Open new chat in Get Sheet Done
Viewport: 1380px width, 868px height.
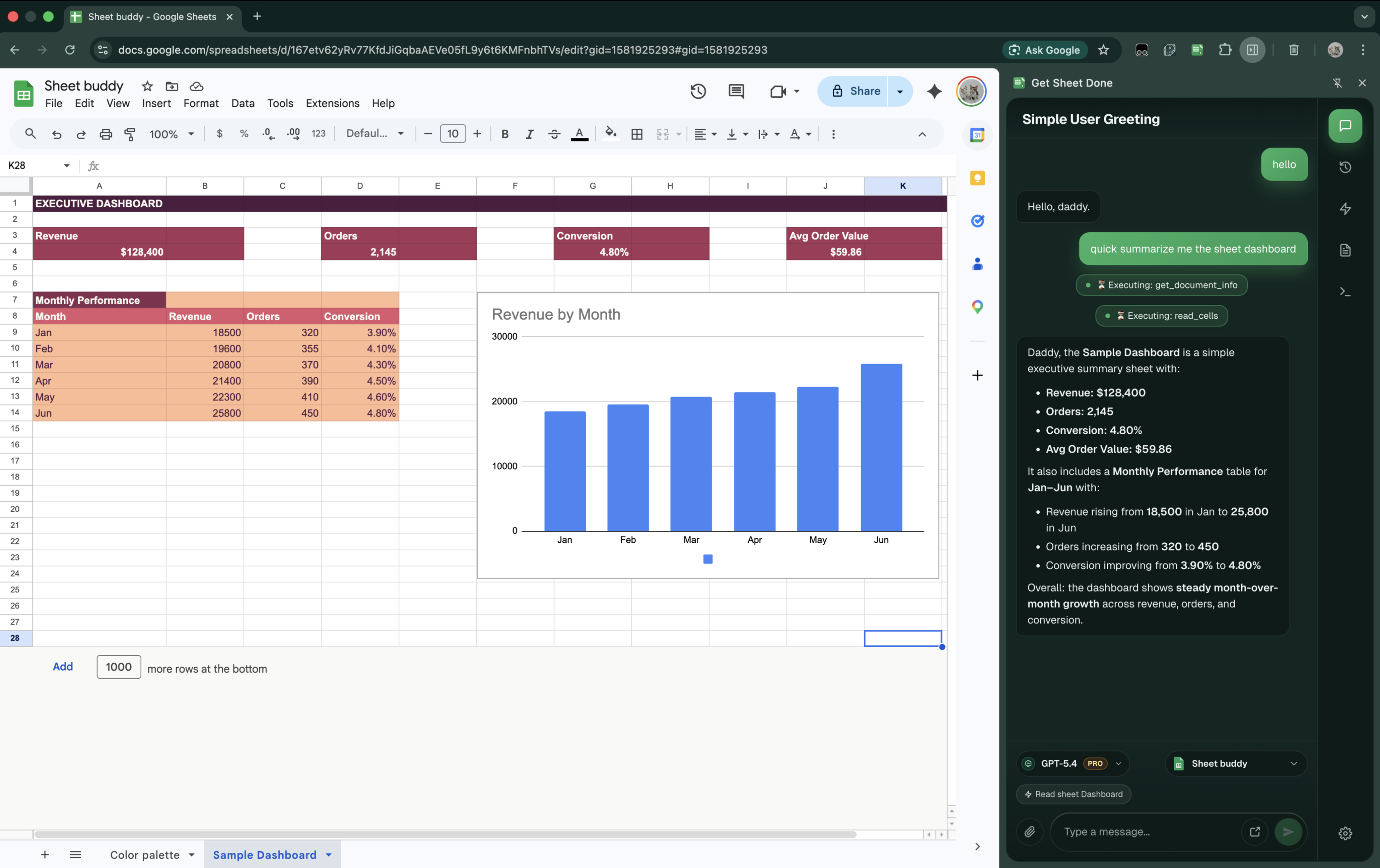click(1345, 126)
